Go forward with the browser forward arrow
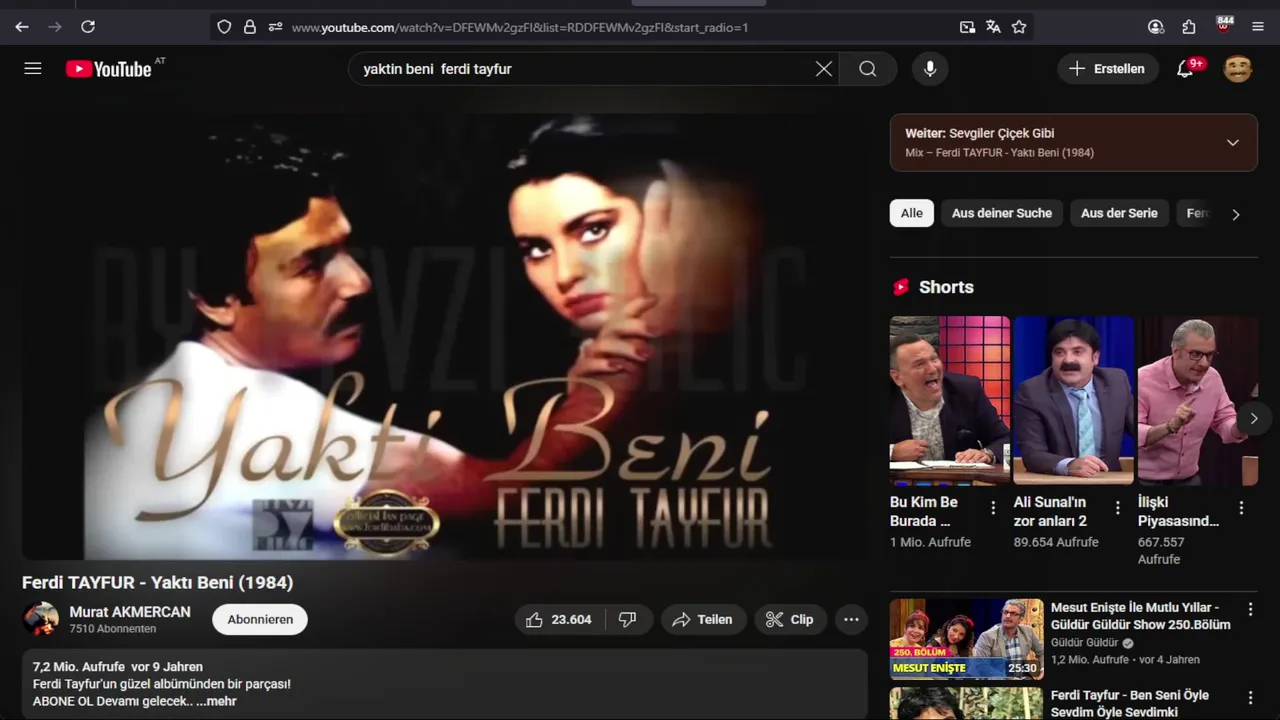Screen dimensions: 1280x720 (55, 27)
